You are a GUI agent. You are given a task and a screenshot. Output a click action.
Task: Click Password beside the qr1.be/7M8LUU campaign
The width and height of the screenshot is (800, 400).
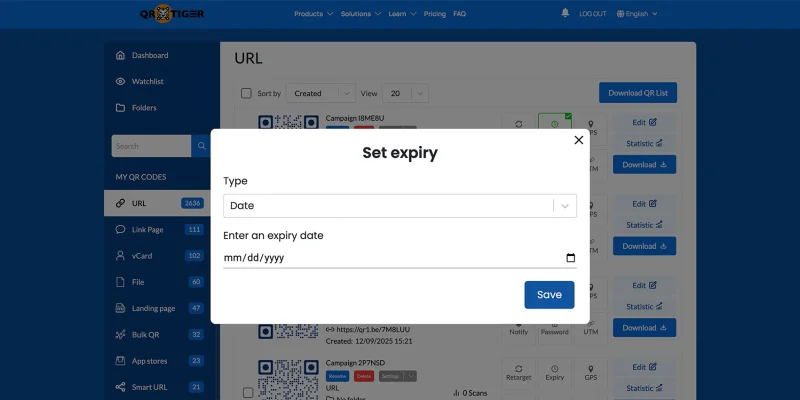[x=555, y=330]
